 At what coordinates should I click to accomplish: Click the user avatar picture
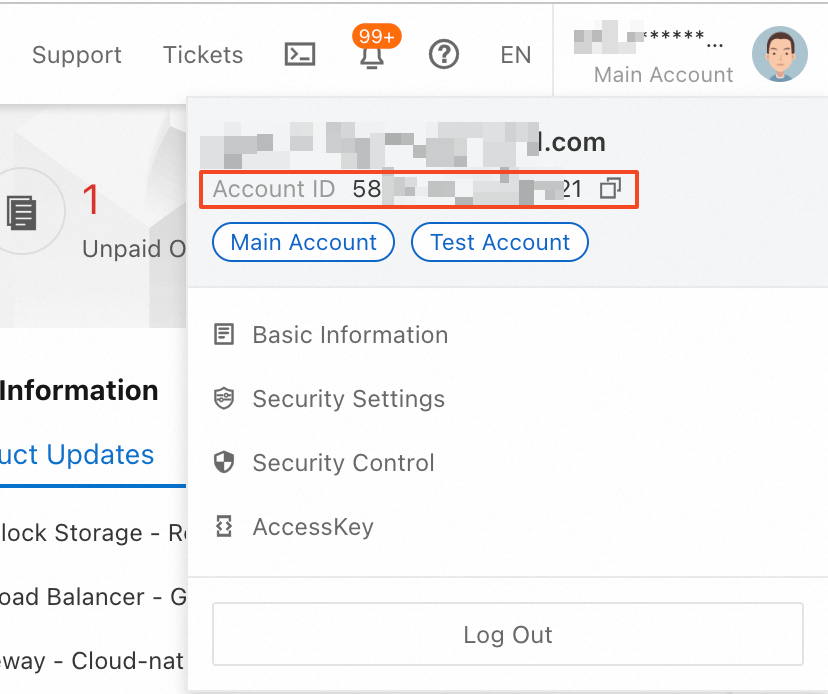[x=779, y=55]
